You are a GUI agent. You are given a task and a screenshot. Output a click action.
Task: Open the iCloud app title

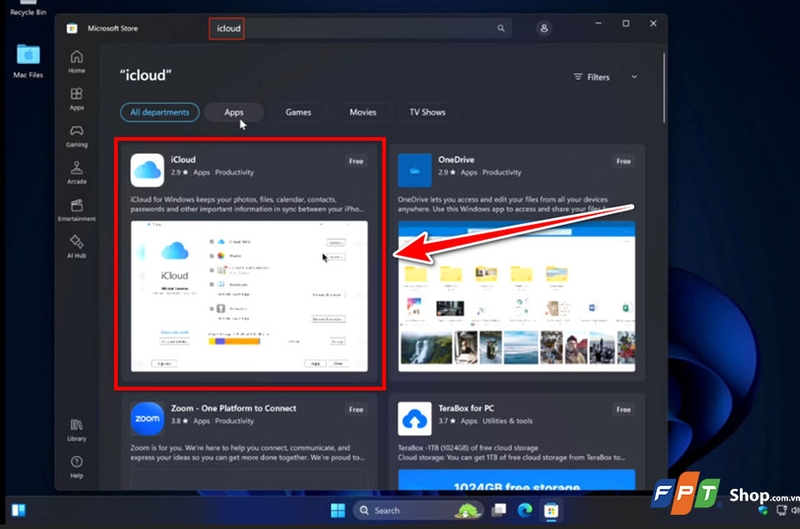[x=183, y=160]
